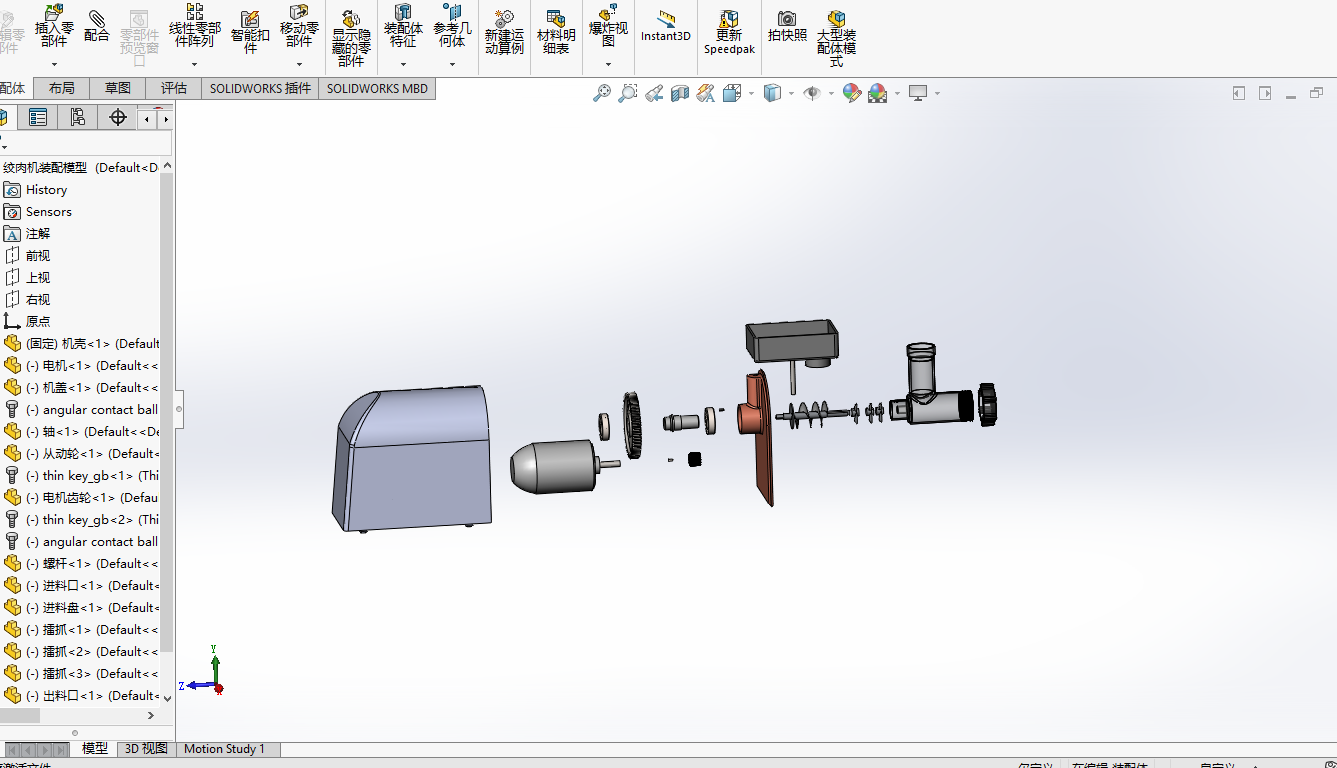
Task: Toggle Instant3D mode
Action: click(x=666, y=26)
